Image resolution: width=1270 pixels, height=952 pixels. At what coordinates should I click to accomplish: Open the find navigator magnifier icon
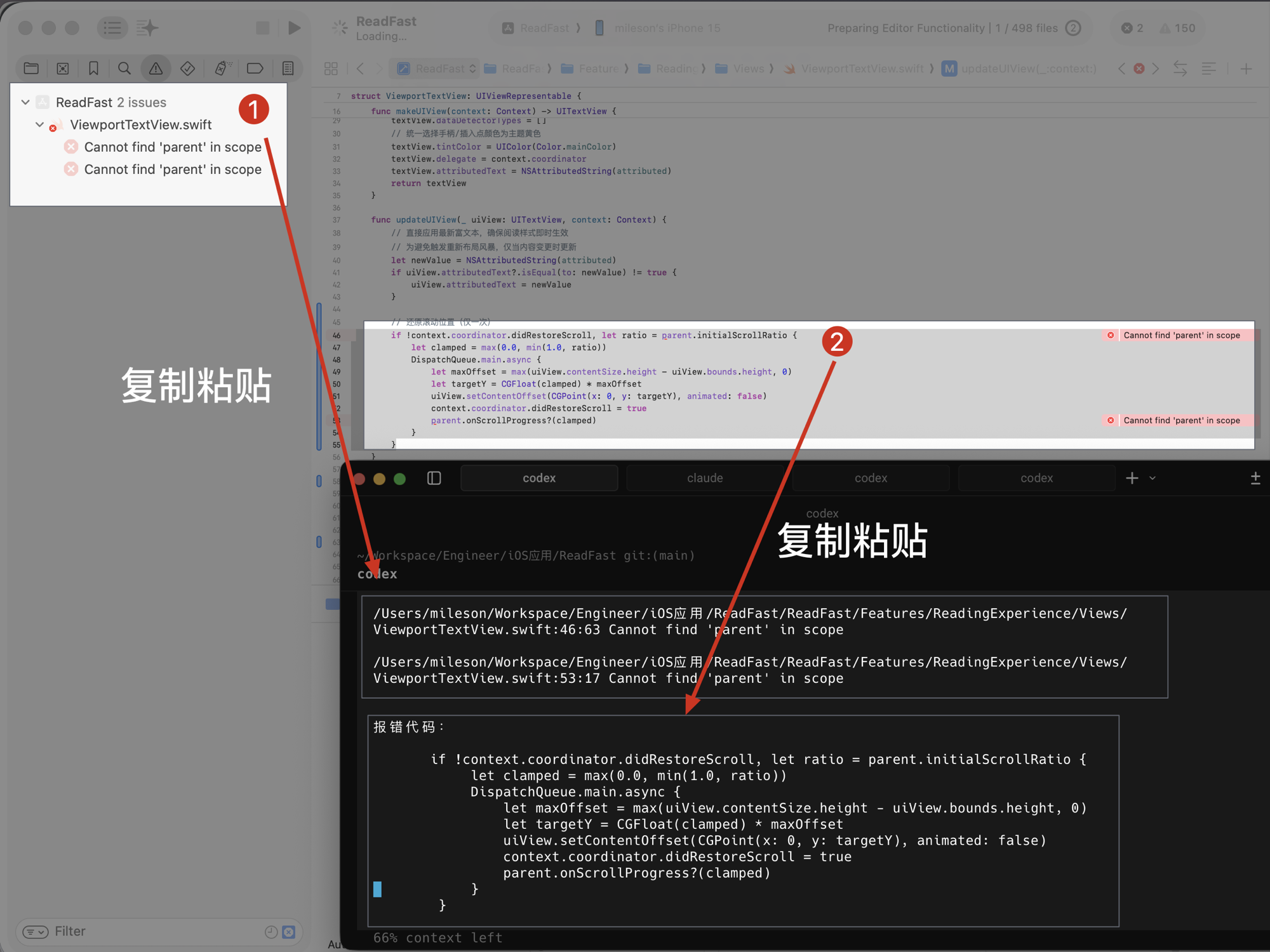point(124,68)
